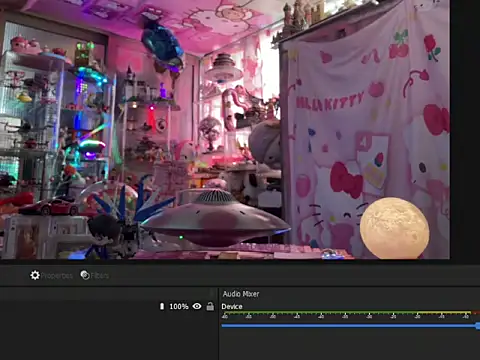Open the source Filters dialog
The height and width of the screenshot is (360, 480).
point(95,275)
